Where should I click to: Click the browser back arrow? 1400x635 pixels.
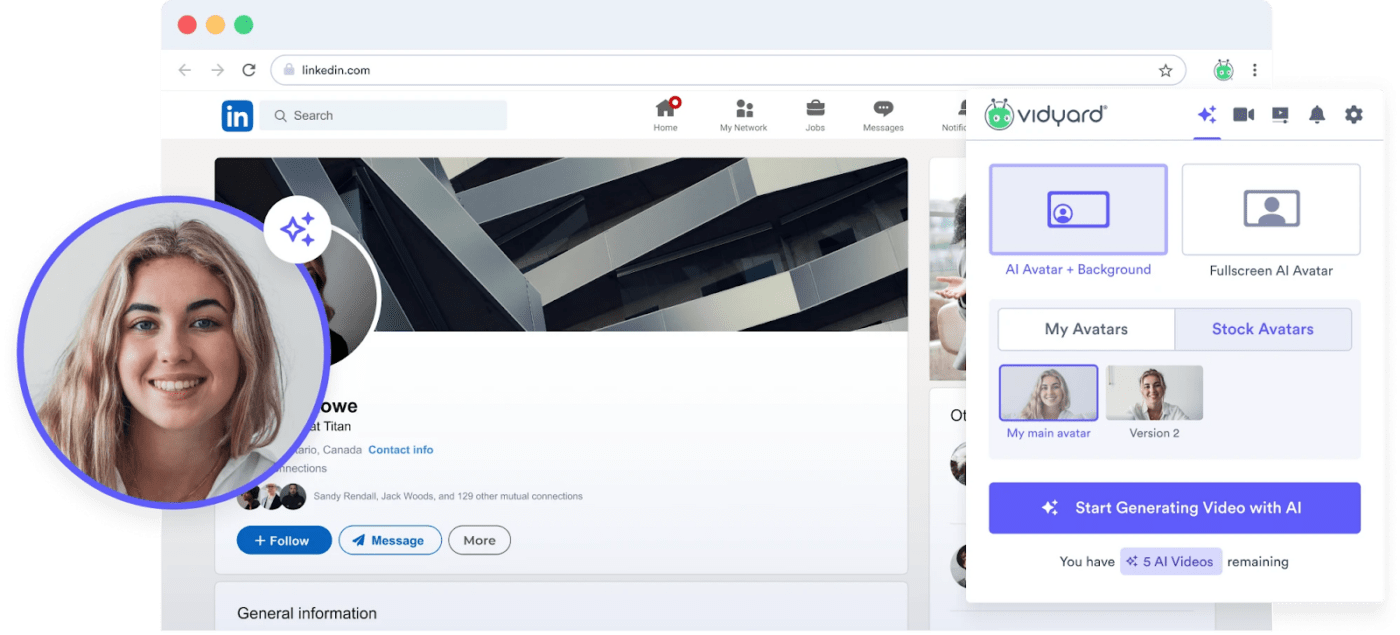pos(184,70)
